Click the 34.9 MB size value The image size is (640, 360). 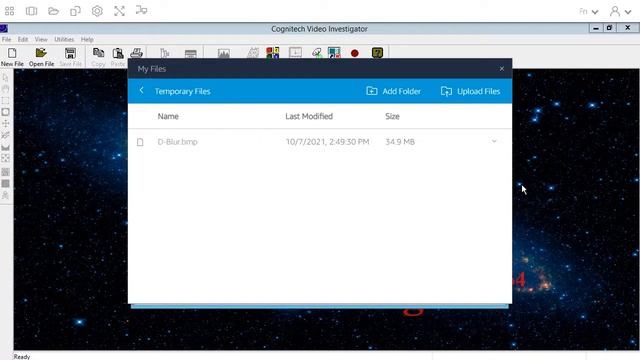click(x=400, y=142)
